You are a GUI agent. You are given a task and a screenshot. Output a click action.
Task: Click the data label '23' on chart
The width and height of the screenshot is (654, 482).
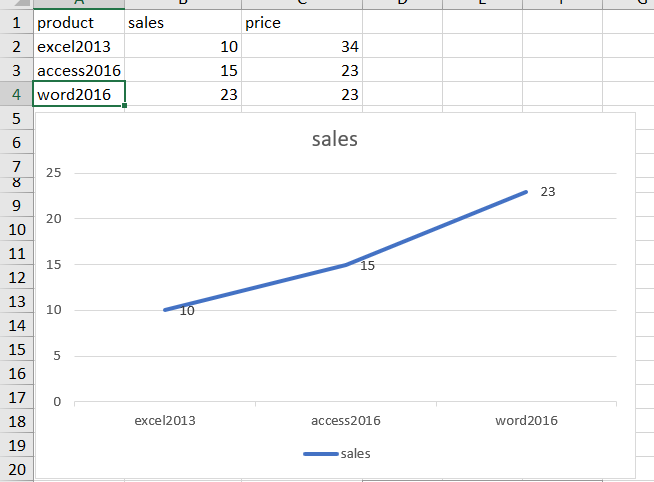click(548, 192)
